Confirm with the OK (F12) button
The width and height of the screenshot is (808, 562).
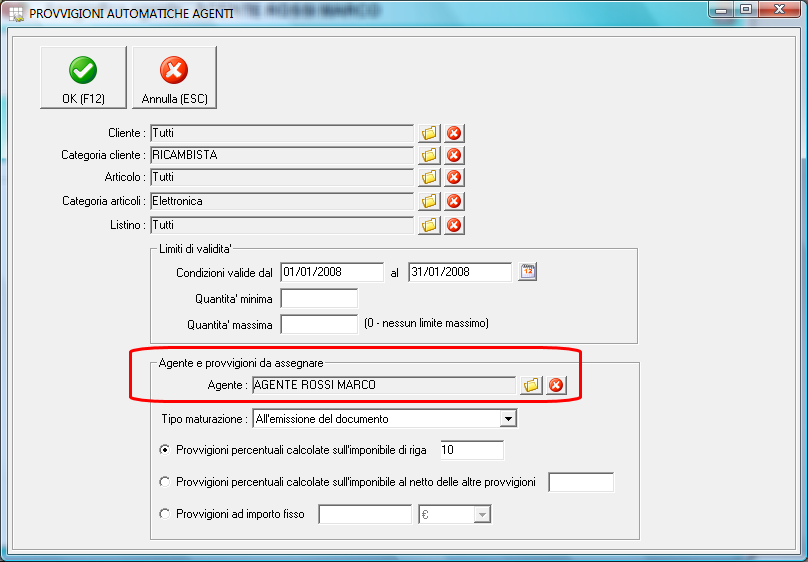pos(83,78)
